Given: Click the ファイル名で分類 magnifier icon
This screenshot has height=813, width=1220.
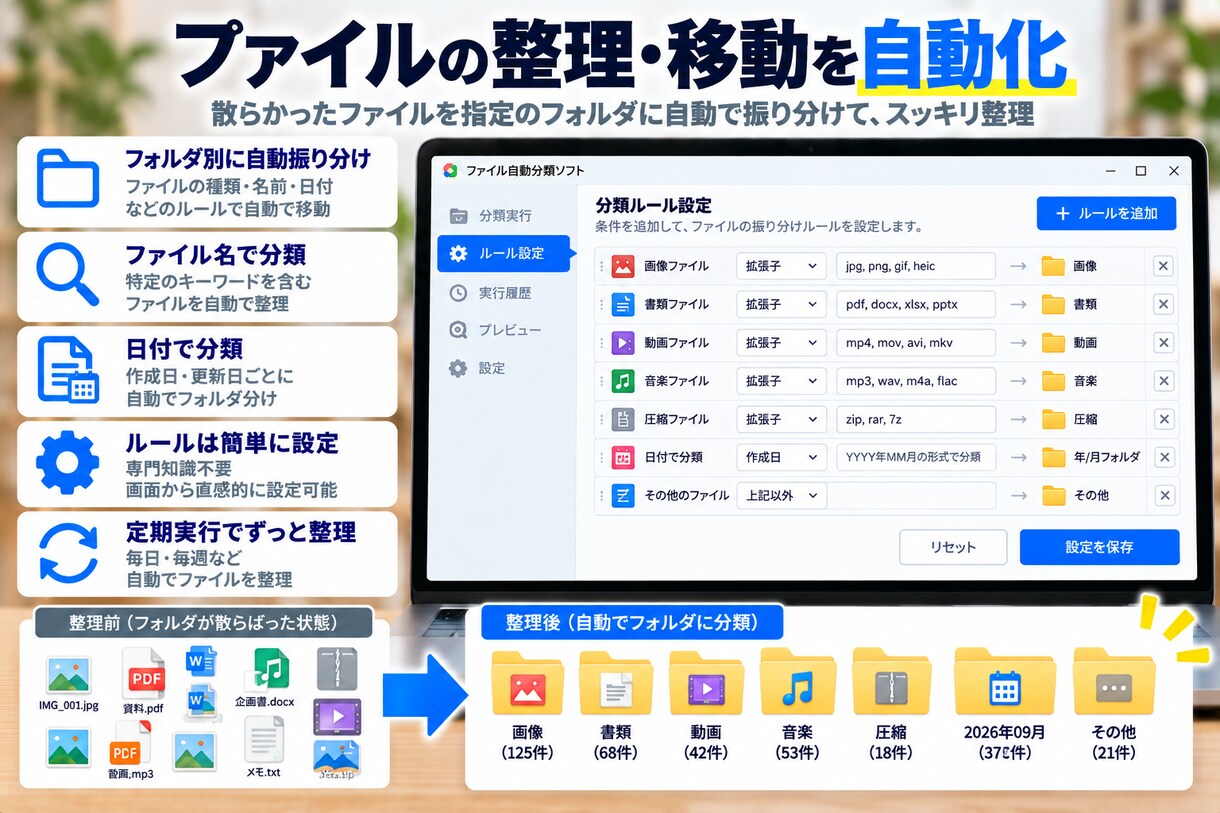Looking at the screenshot, I should point(68,274).
